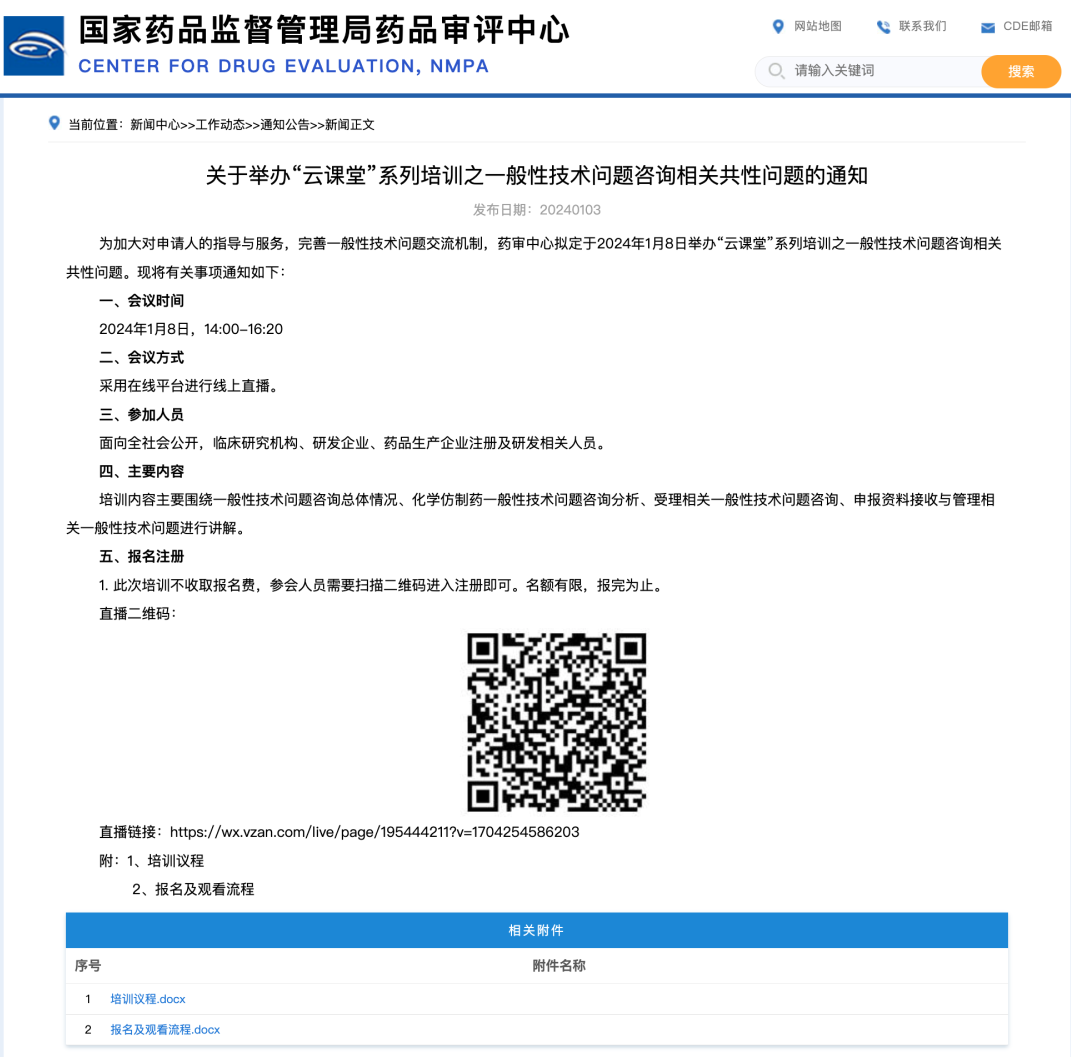1071x1057 pixels.
Task: Click 新闻正文 in the breadcrumb
Action: point(349,124)
